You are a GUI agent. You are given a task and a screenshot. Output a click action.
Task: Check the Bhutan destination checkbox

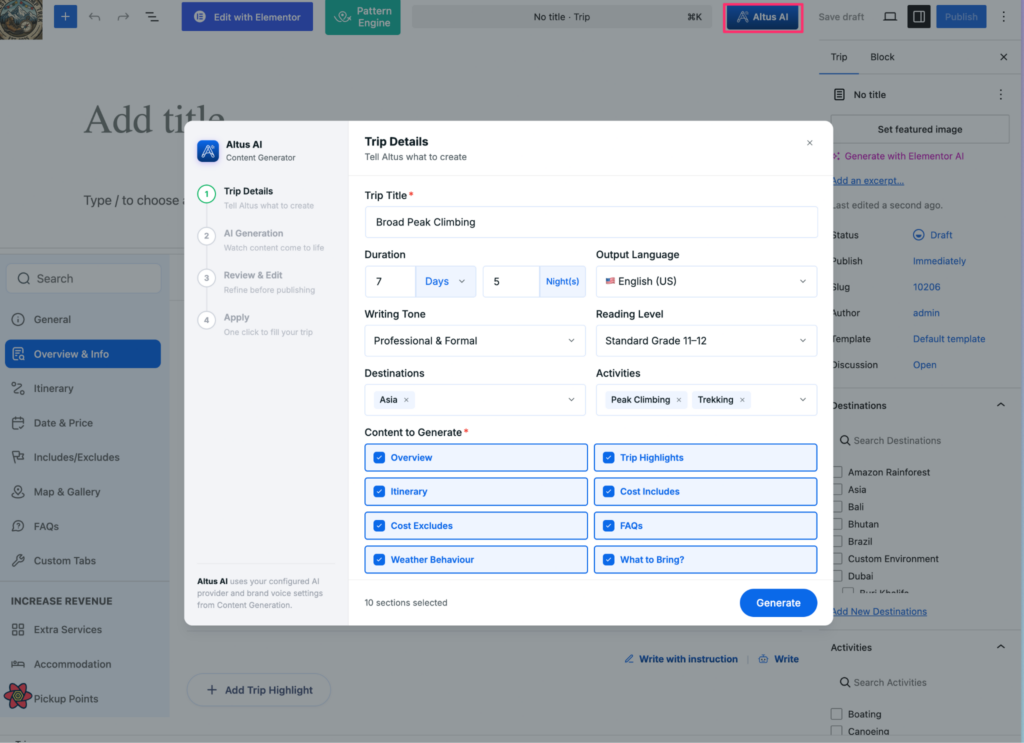(x=837, y=524)
